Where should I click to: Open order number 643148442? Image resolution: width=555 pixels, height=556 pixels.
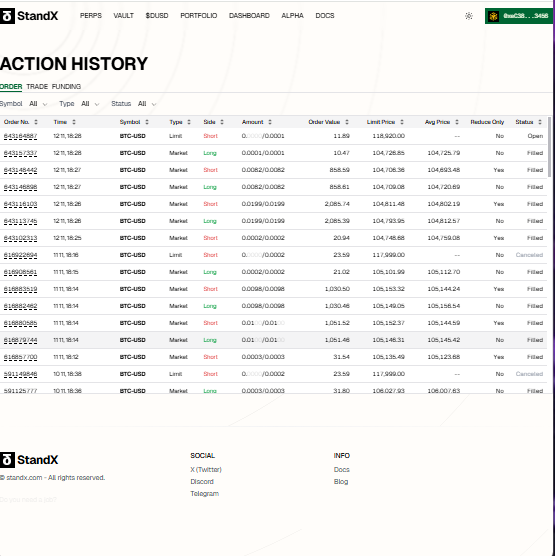click(21, 170)
